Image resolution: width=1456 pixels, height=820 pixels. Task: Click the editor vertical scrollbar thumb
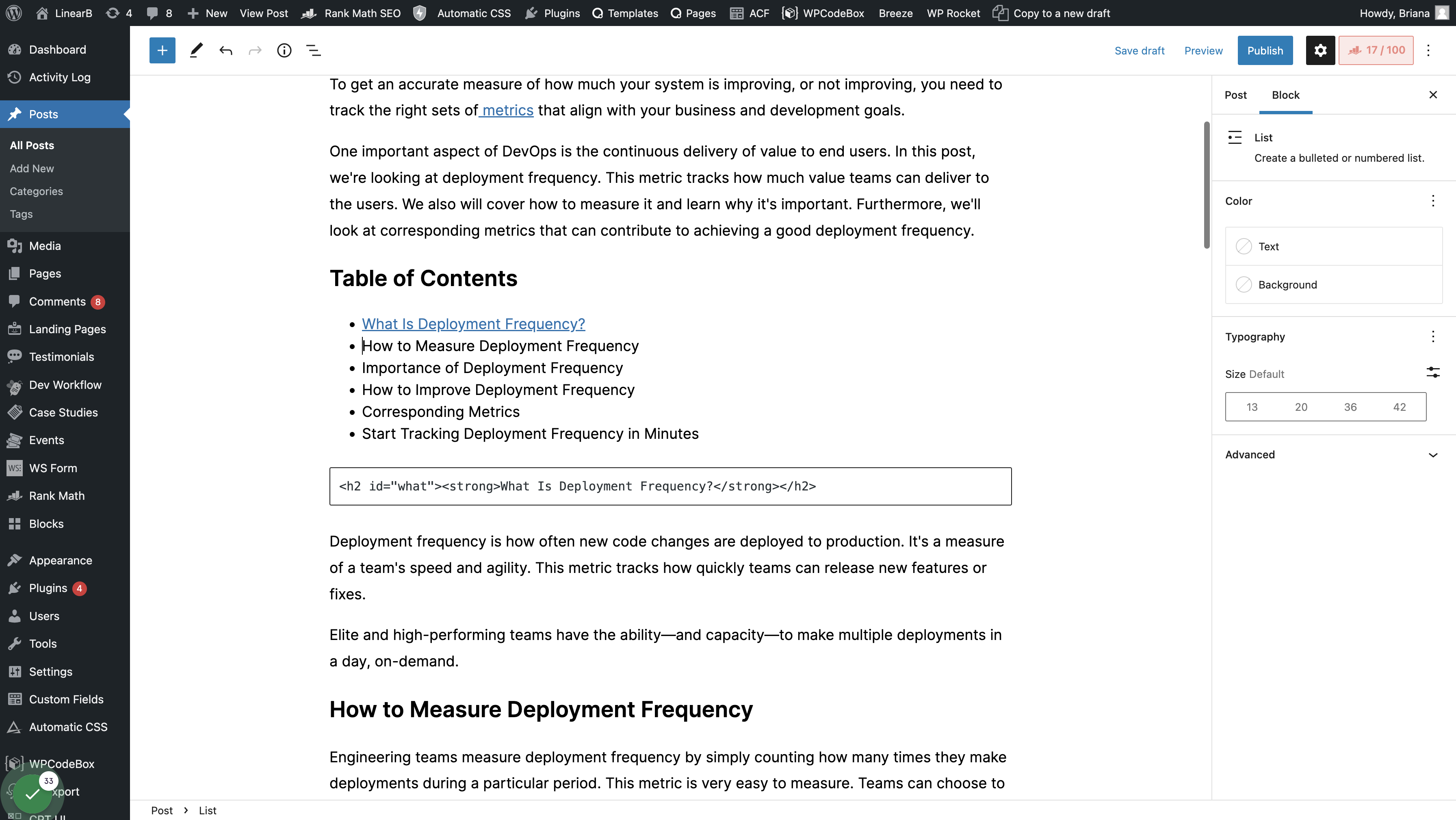click(1207, 185)
